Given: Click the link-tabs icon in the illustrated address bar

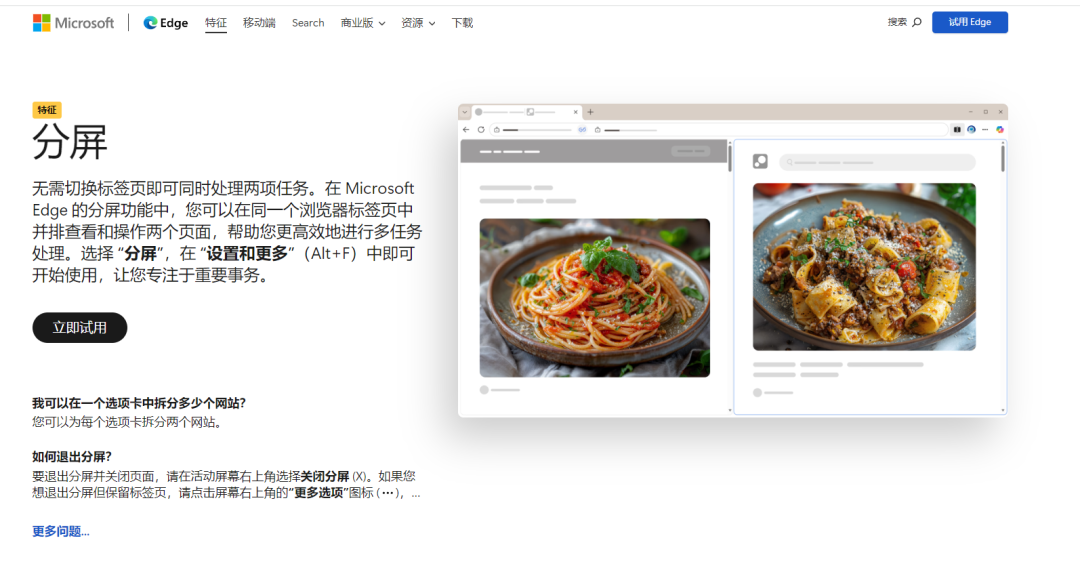Looking at the screenshot, I should (x=582, y=130).
